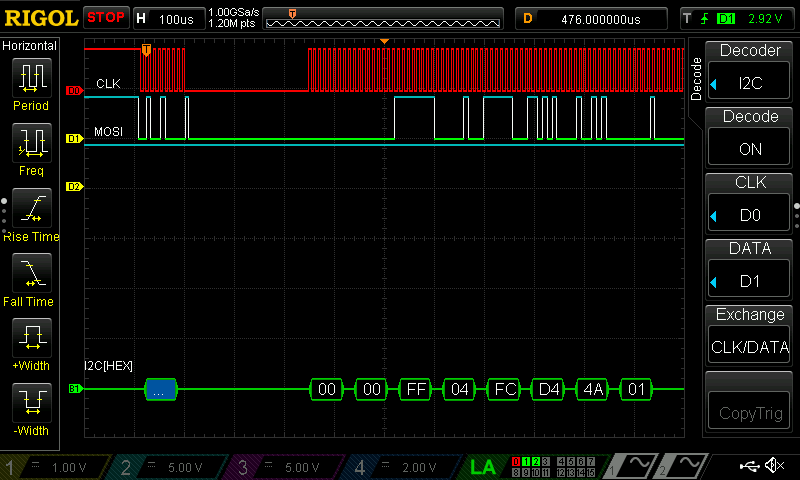This screenshot has height=480, width=800.
Task: Select the Period measurement icon
Action: (x=32, y=78)
